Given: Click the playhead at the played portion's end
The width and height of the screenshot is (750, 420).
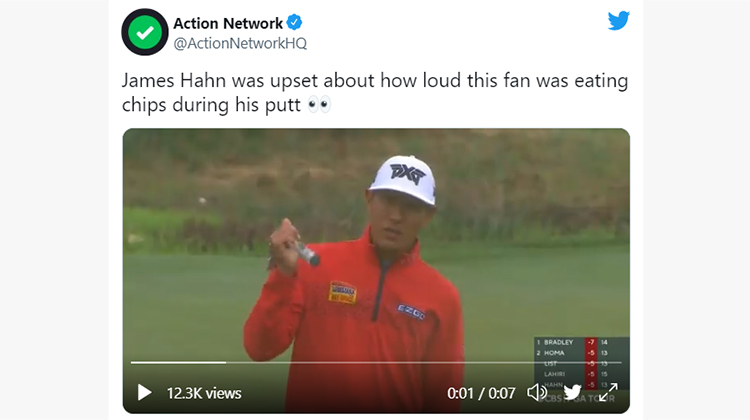Looking at the screenshot, I should pos(225,363).
